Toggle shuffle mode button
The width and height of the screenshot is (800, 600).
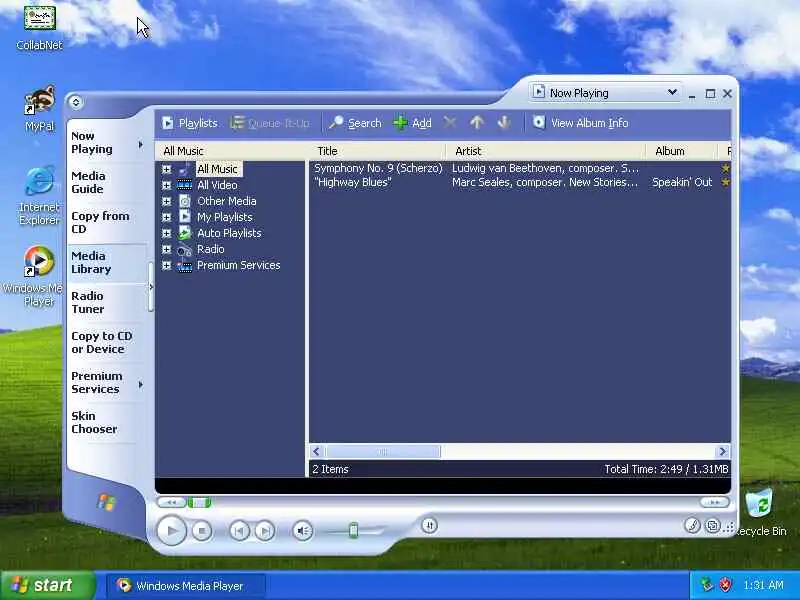[430, 526]
